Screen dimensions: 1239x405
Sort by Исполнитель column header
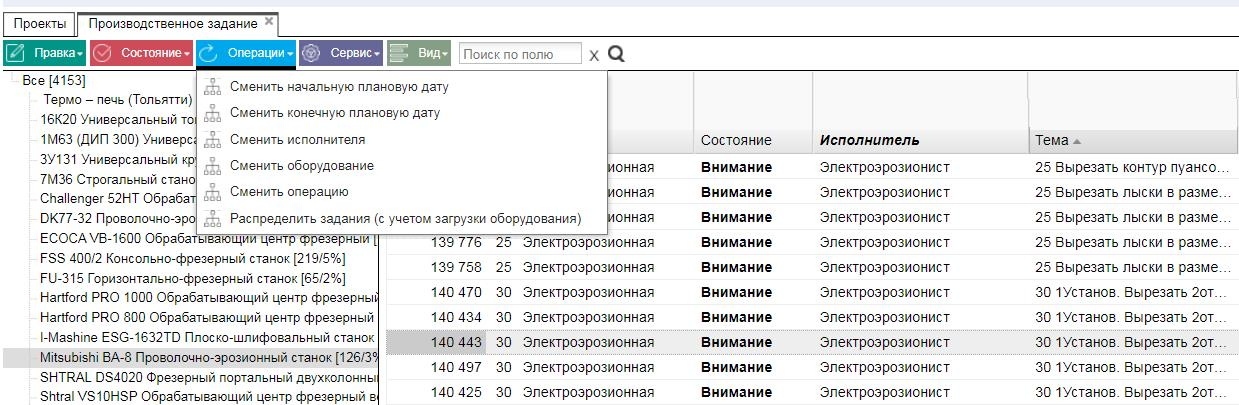[x=869, y=141]
